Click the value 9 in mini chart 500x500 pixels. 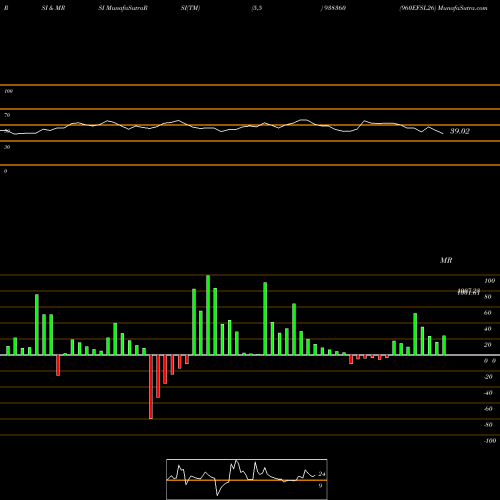click(x=320, y=486)
